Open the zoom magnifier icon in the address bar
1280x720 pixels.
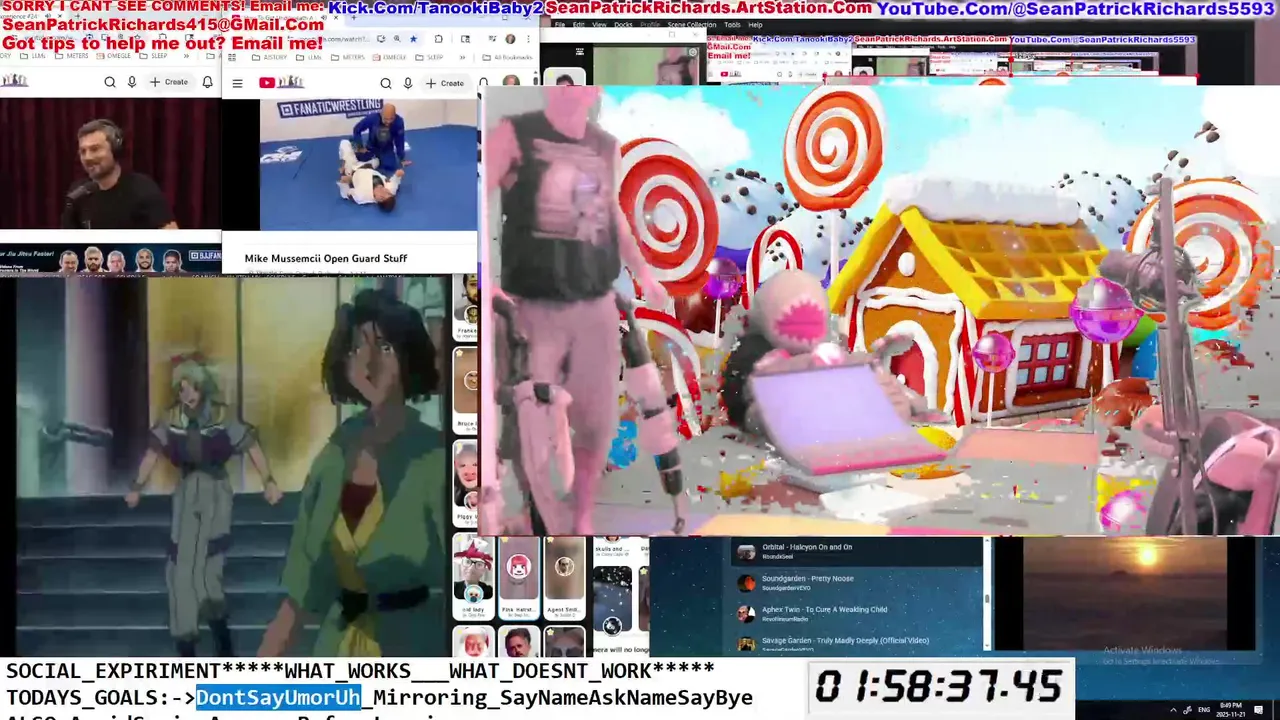(x=397, y=39)
